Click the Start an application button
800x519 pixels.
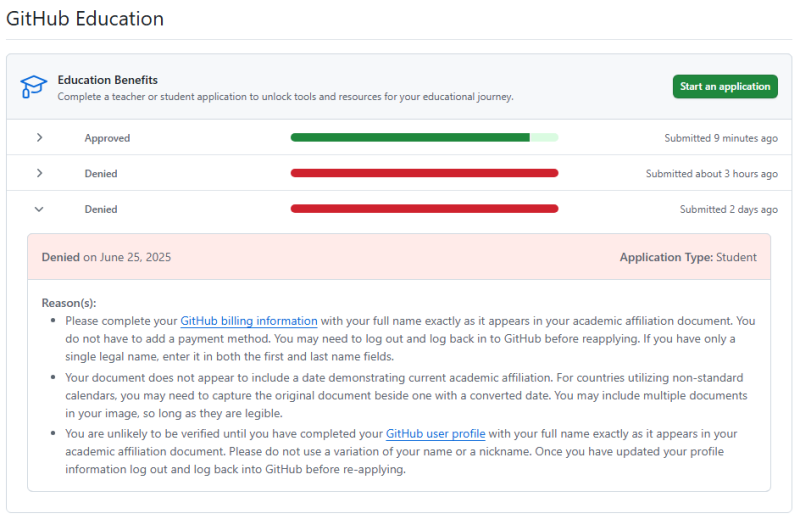tap(725, 86)
